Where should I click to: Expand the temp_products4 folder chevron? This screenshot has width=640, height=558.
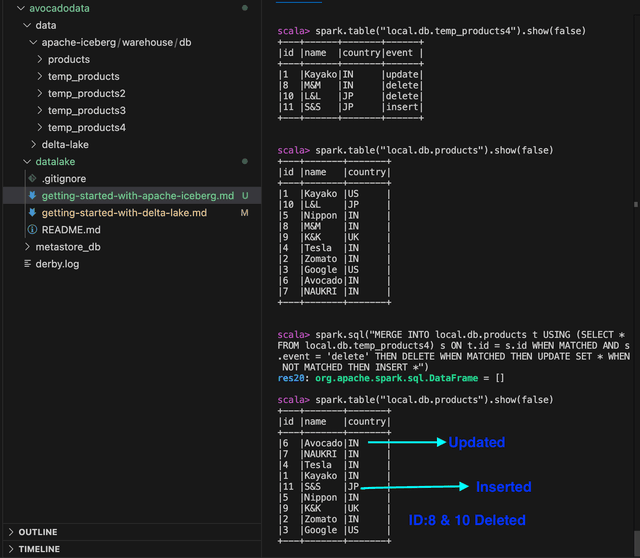40,127
